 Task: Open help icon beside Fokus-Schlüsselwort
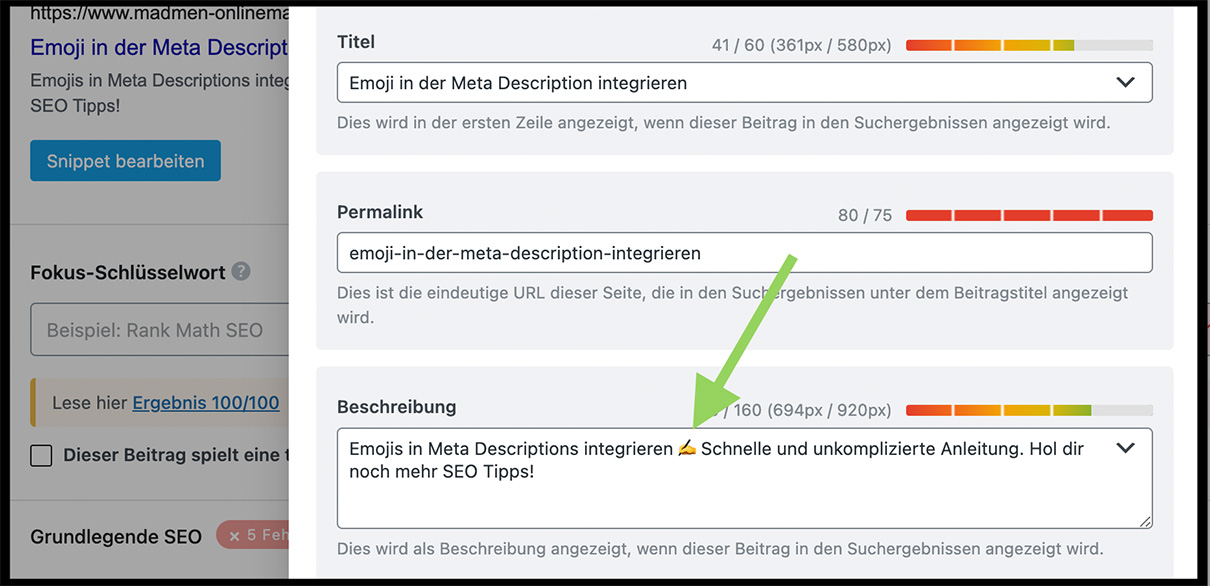241,272
